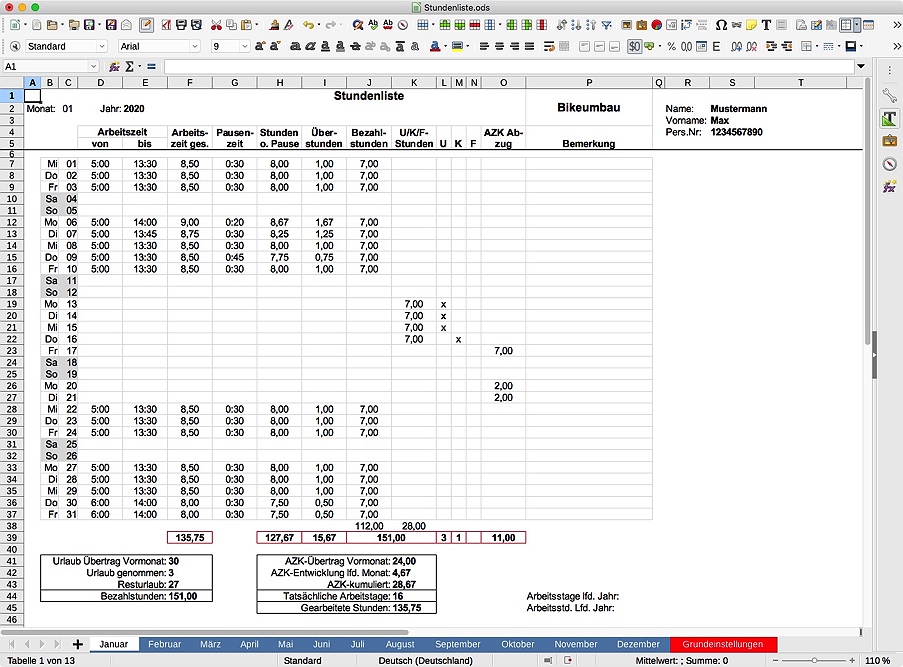
Task: Open the Arial font name dropdown
Action: click(x=195, y=46)
